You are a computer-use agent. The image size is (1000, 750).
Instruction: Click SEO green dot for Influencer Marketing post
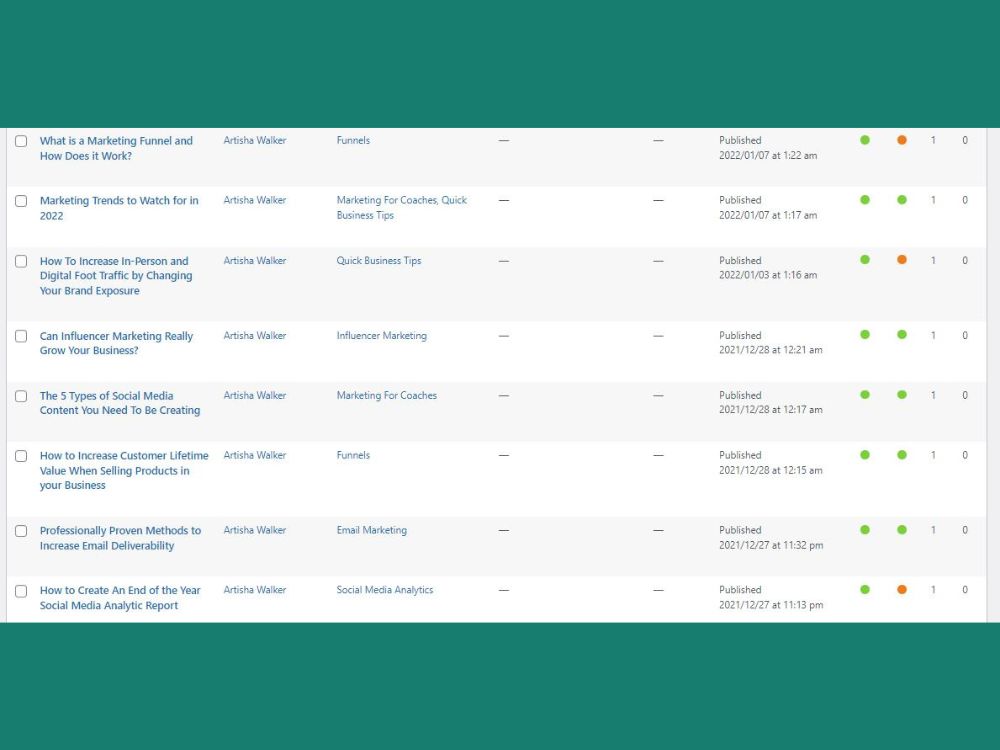pos(865,334)
